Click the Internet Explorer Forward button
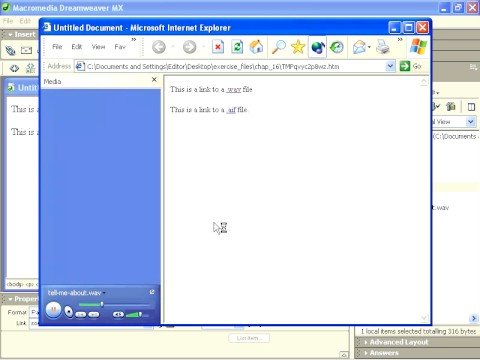The height and width of the screenshot is (360, 480). click(189, 47)
